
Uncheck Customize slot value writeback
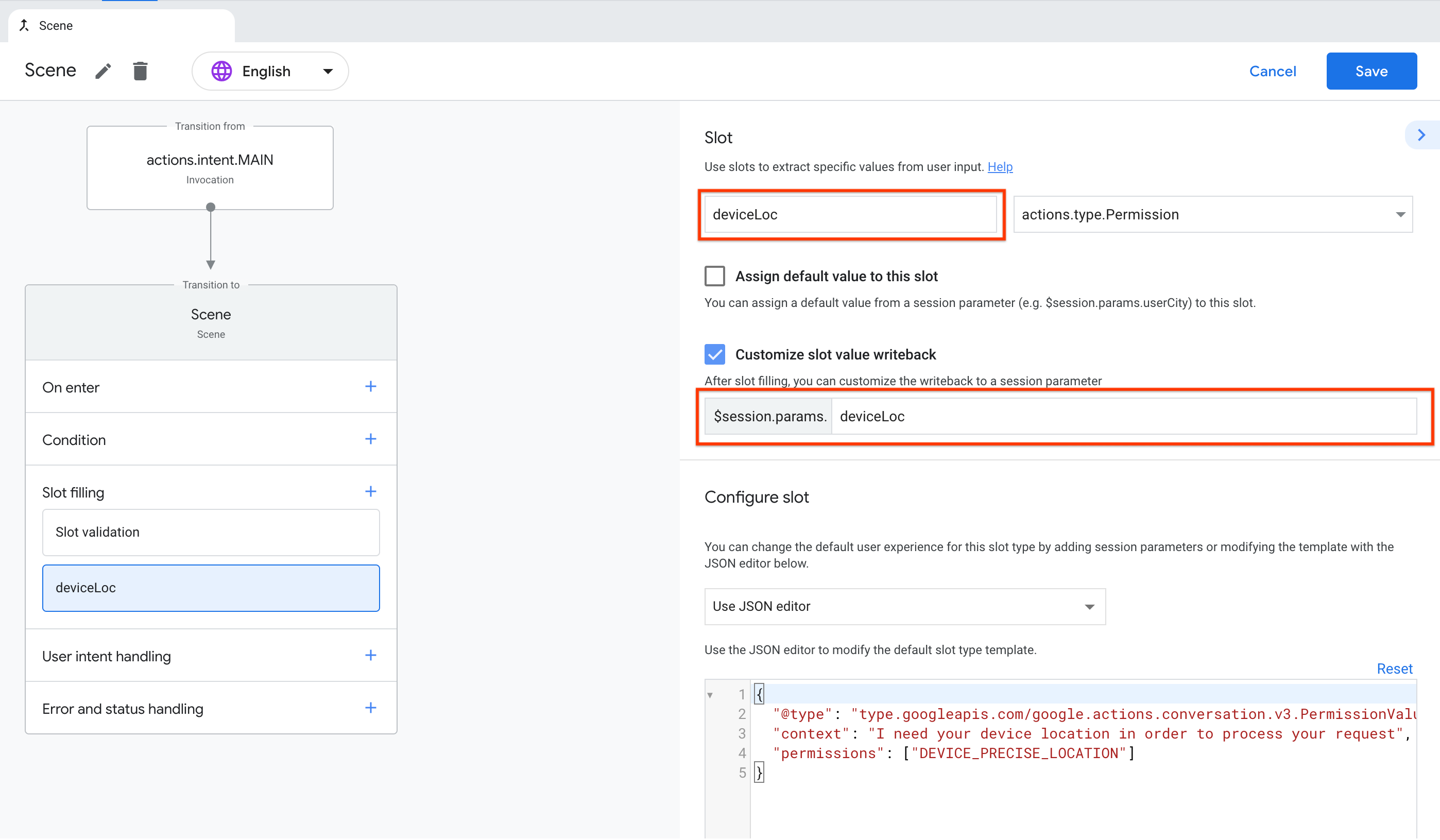tap(714, 354)
